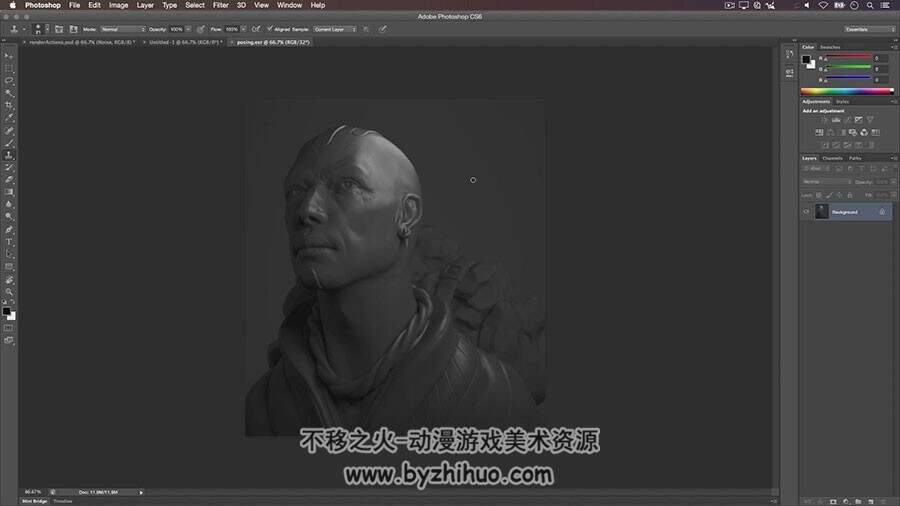Open the layer blend mode dropdown
Image resolution: width=900 pixels, height=506 pixels.
(x=827, y=182)
